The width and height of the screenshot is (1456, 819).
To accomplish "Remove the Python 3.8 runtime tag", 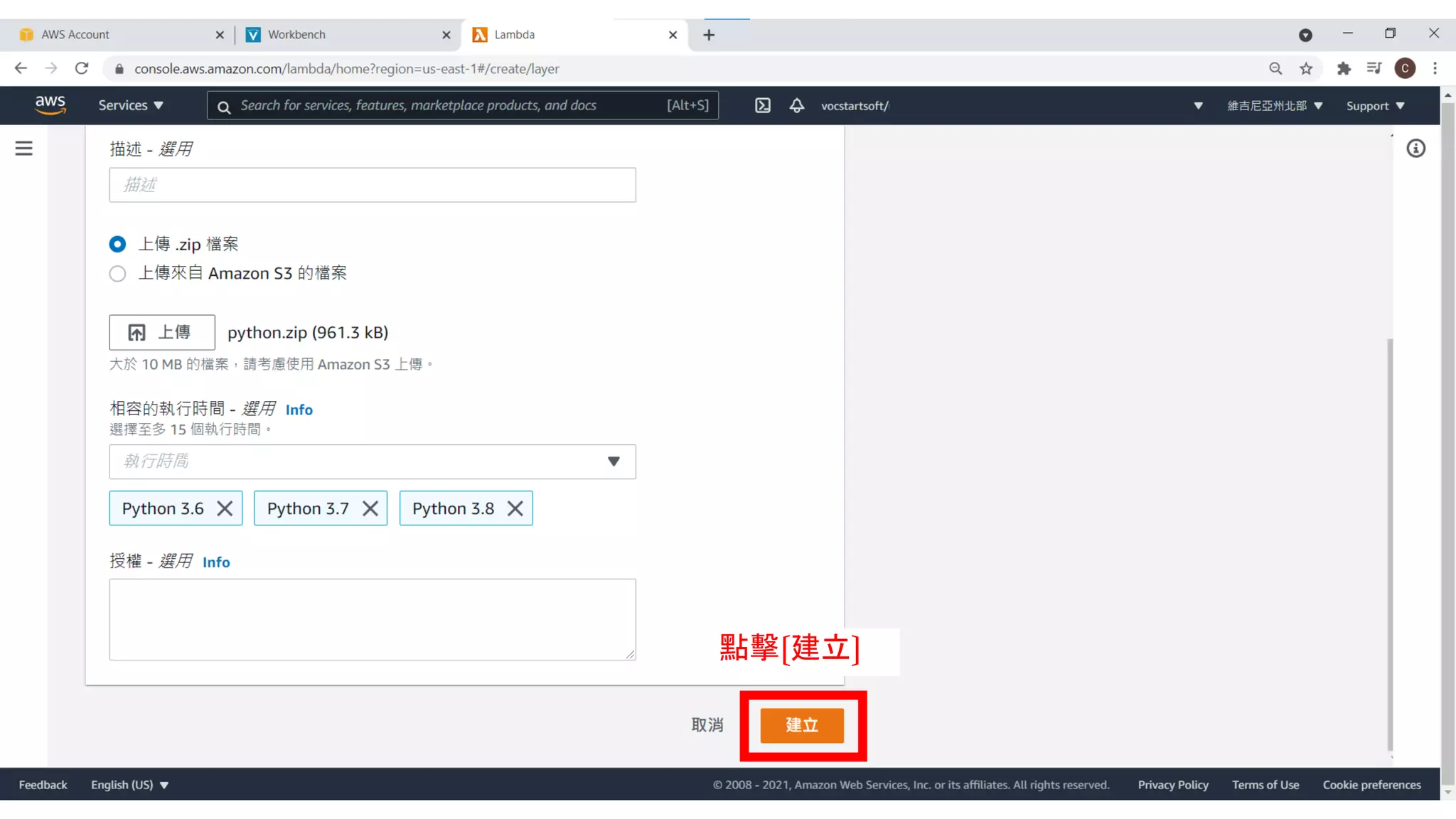I will [x=515, y=508].
